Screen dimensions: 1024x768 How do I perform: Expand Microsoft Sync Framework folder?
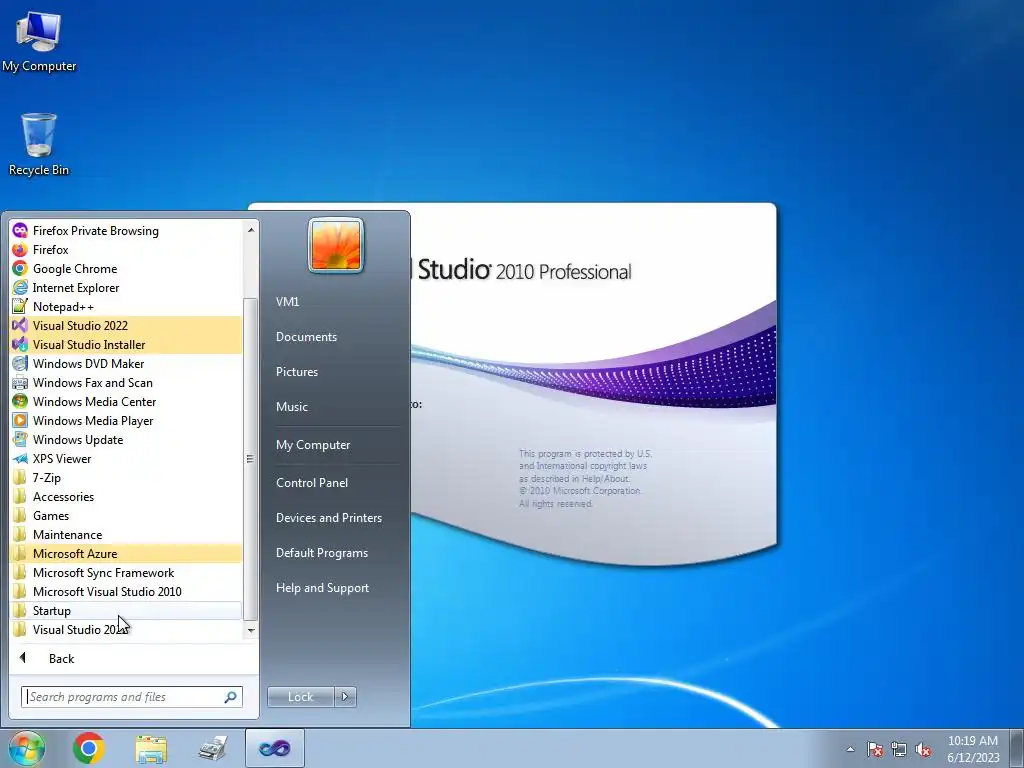127,572
